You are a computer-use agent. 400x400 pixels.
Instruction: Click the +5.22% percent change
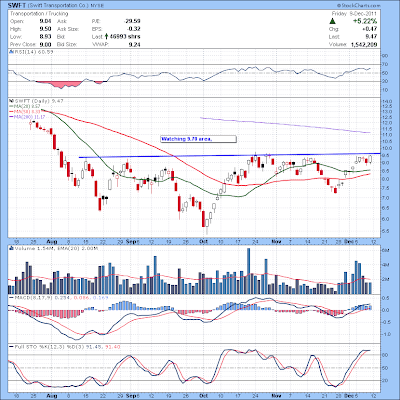click(x=365, y=21)
